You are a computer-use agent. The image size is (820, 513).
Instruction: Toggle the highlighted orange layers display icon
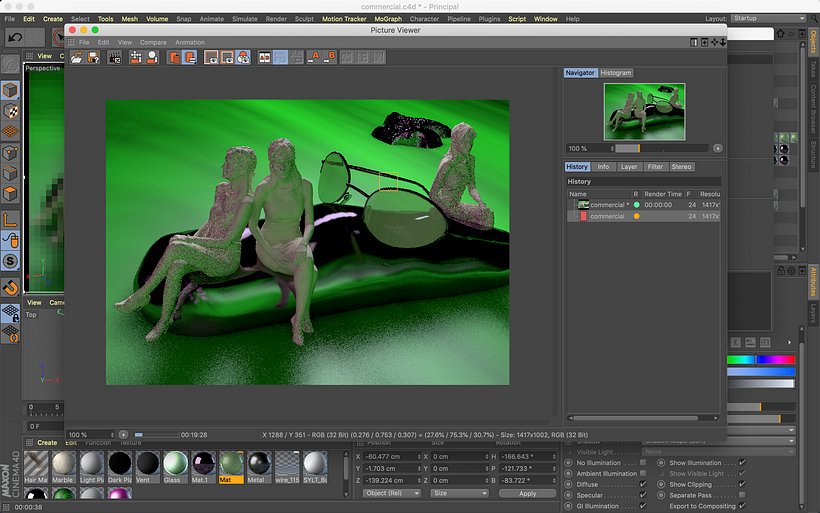(x=189, y=58)
